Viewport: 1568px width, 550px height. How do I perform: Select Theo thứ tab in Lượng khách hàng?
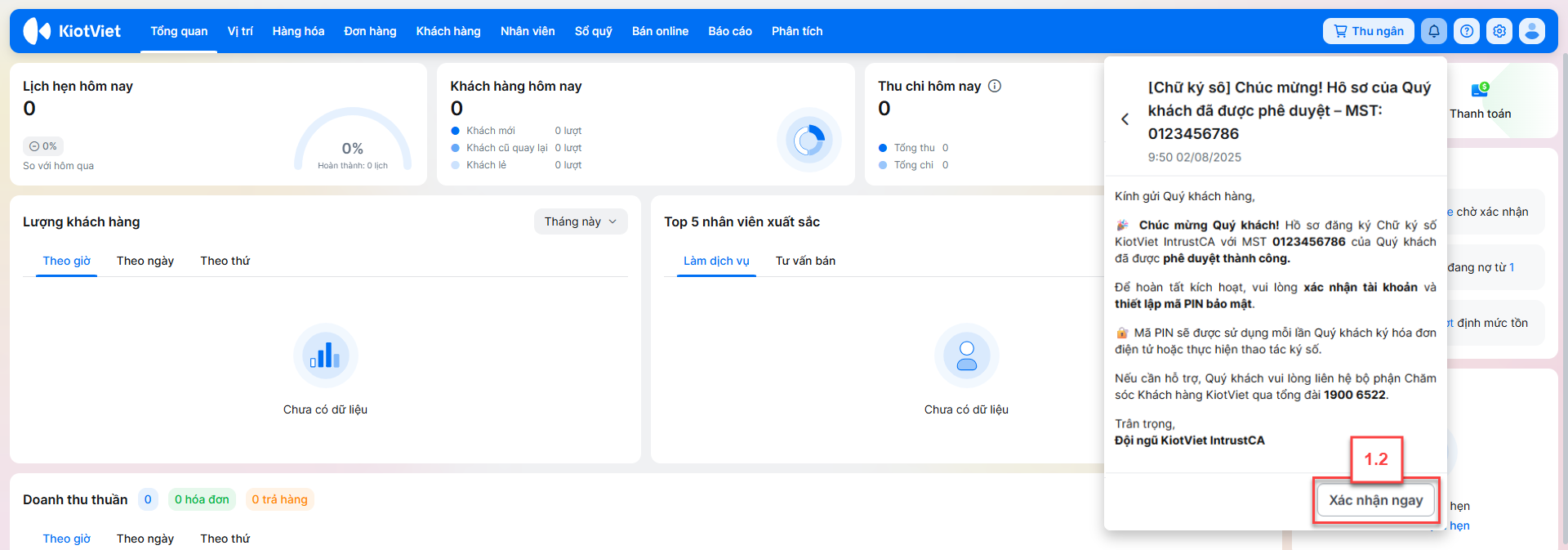click(225, 261)
